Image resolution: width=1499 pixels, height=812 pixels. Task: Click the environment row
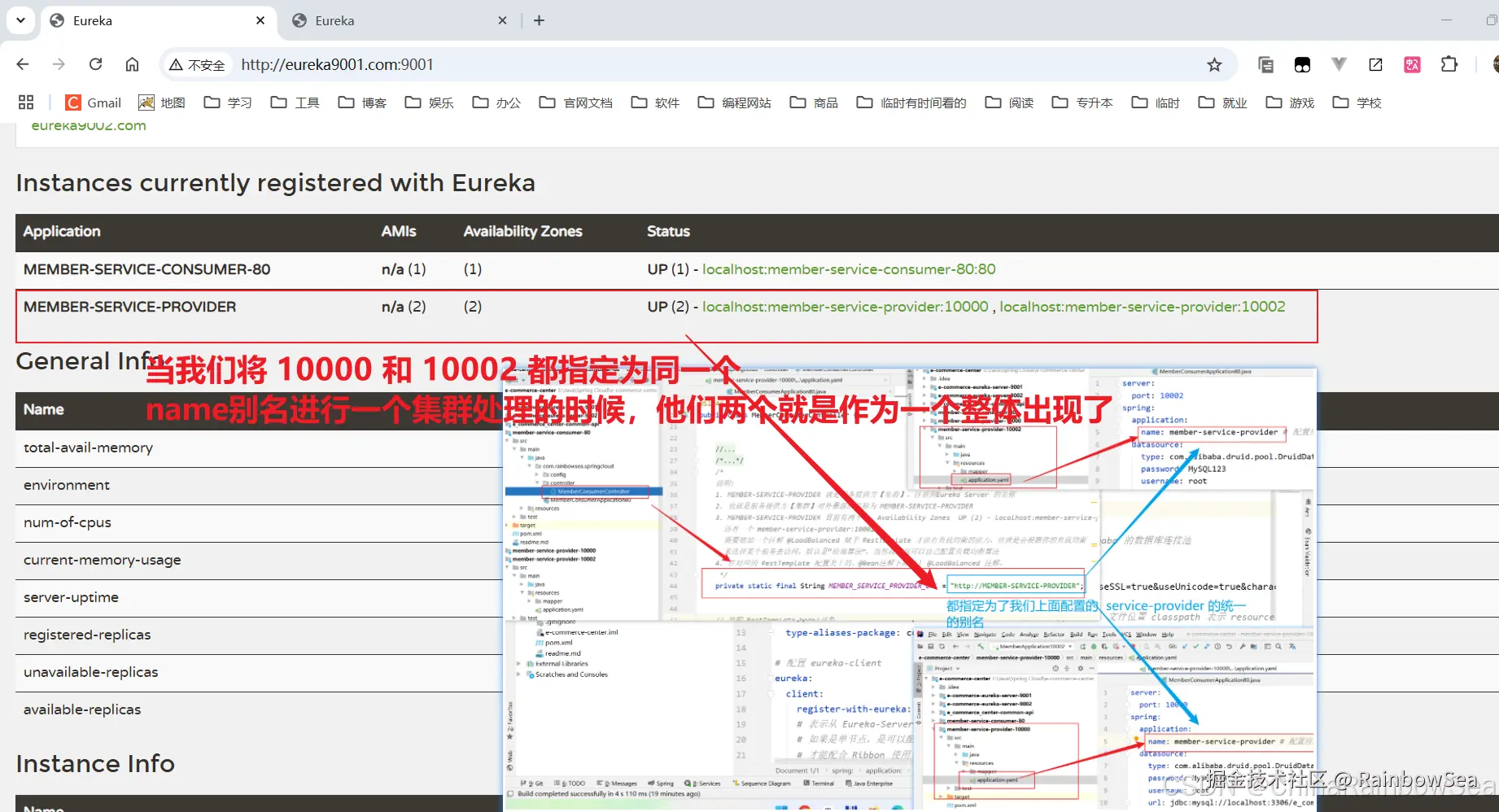tap(259, 485)
